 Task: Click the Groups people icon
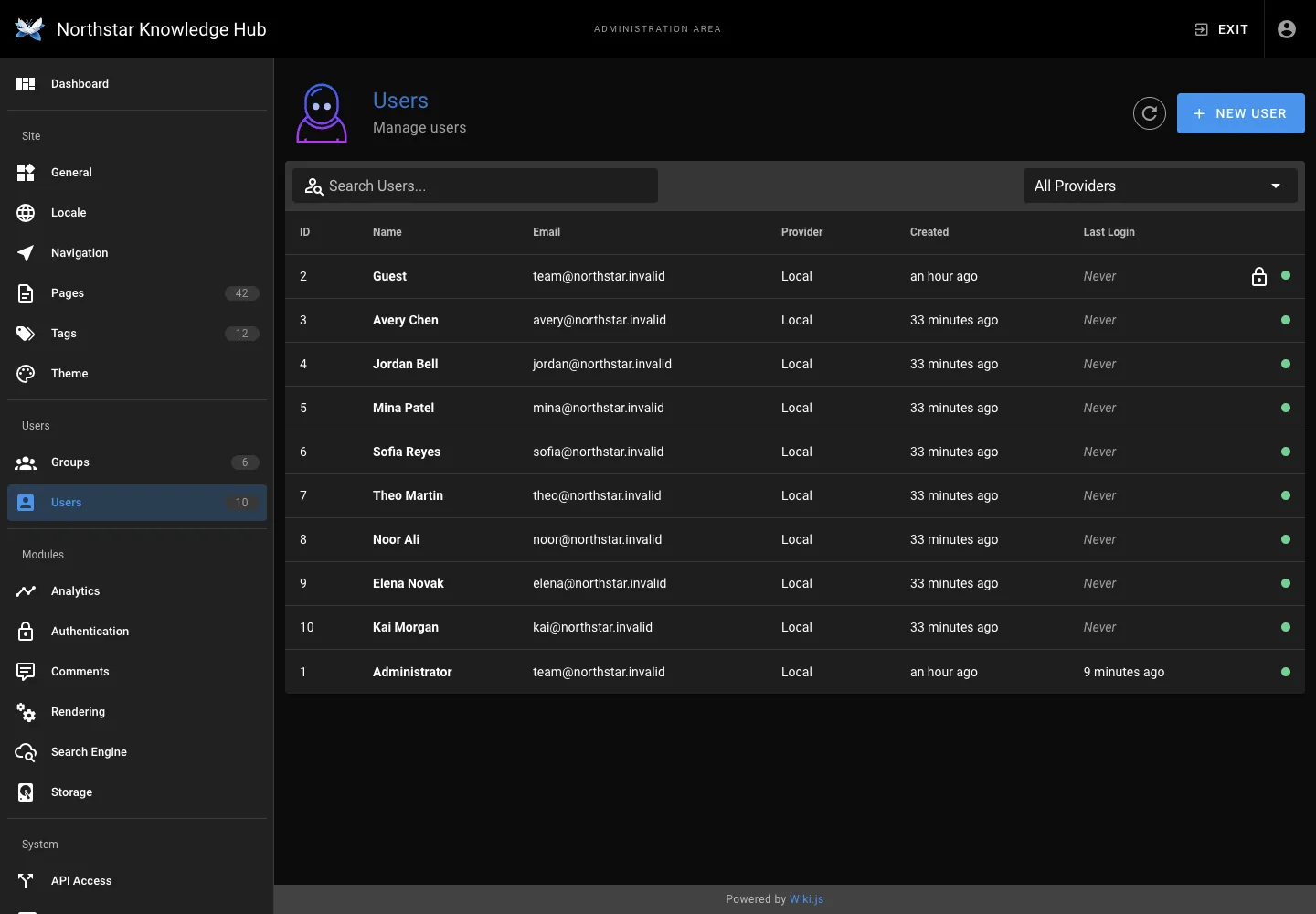pos(26,462)
